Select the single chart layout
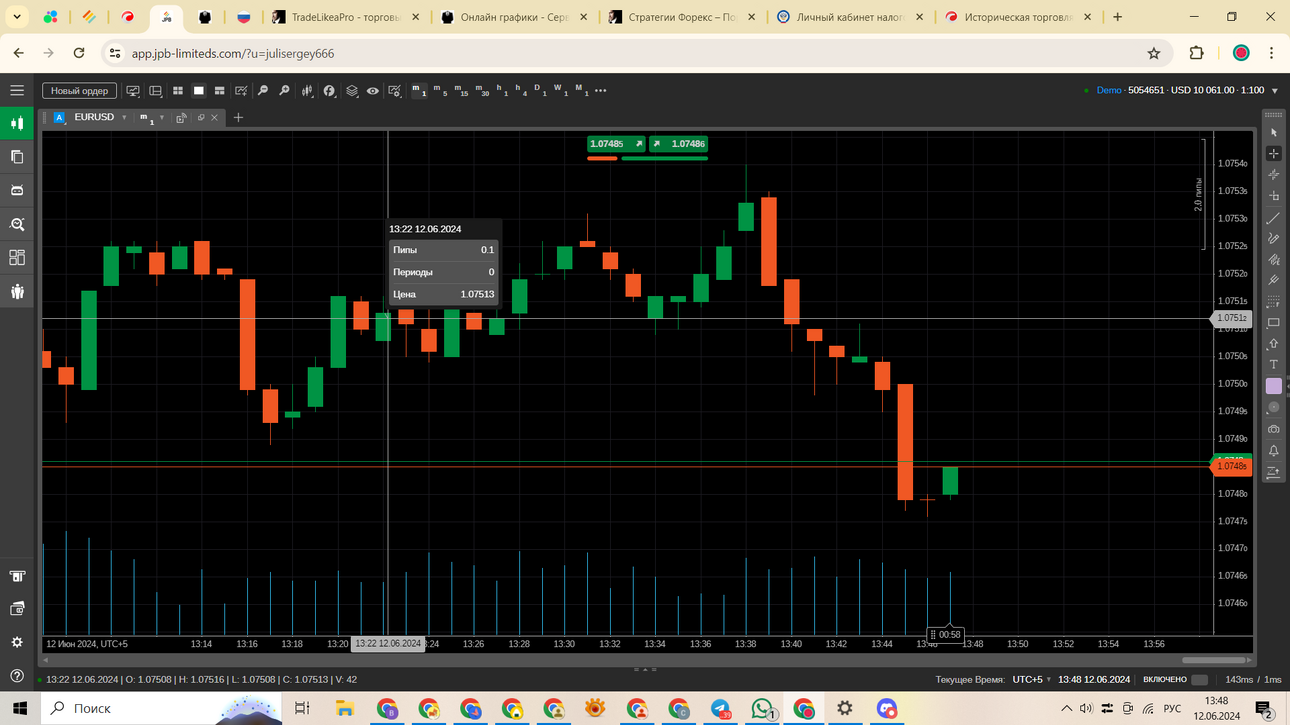This screenshot has height=725, width=1290. pos(199,90)
